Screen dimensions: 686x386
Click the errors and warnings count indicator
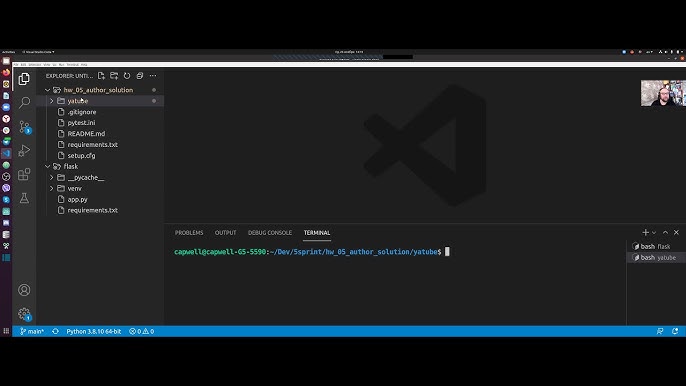click(141, 331)
